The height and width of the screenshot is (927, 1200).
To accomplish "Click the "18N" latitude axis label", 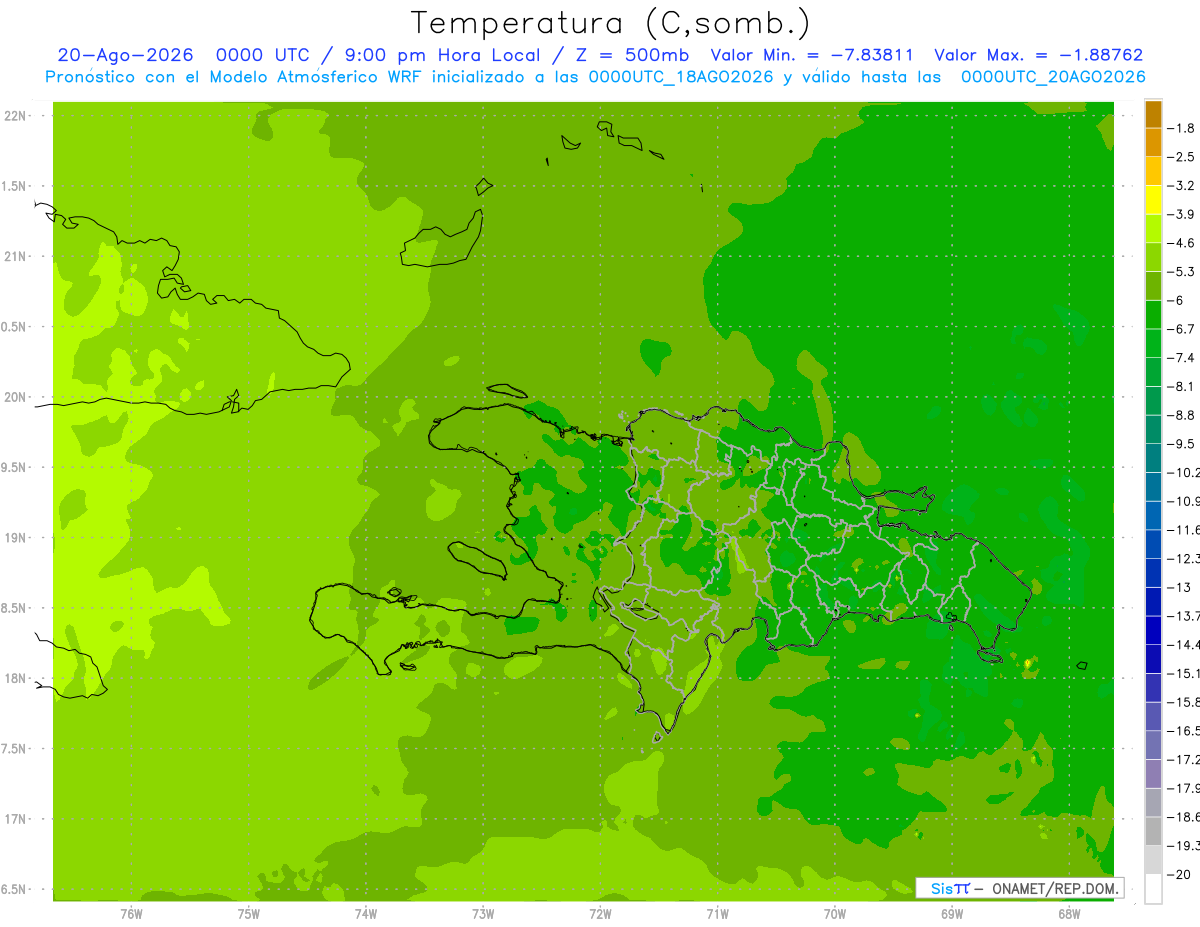I will pos(16,679).
